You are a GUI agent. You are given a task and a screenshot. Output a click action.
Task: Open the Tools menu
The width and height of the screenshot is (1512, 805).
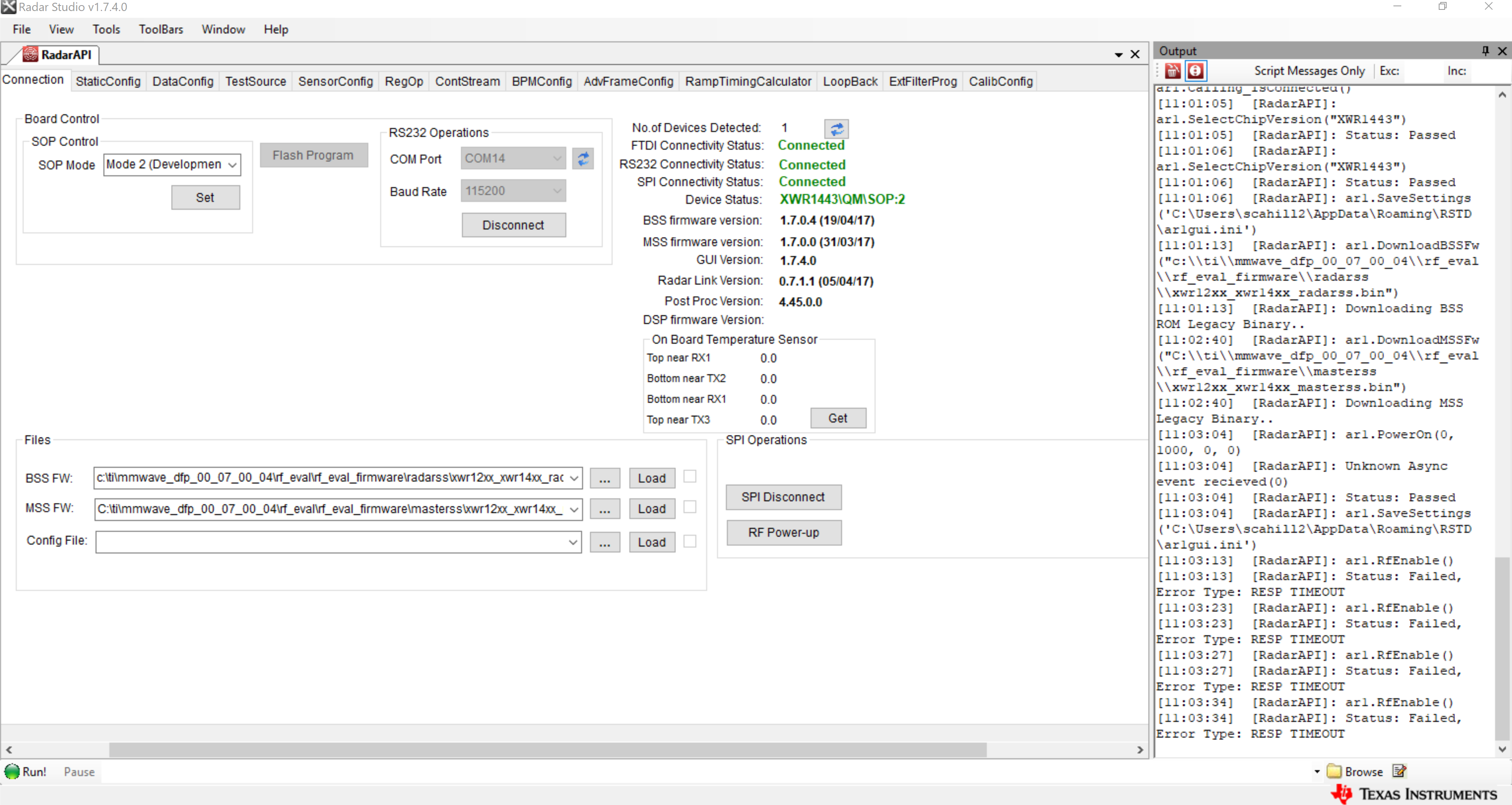click(x=106, y=29)
